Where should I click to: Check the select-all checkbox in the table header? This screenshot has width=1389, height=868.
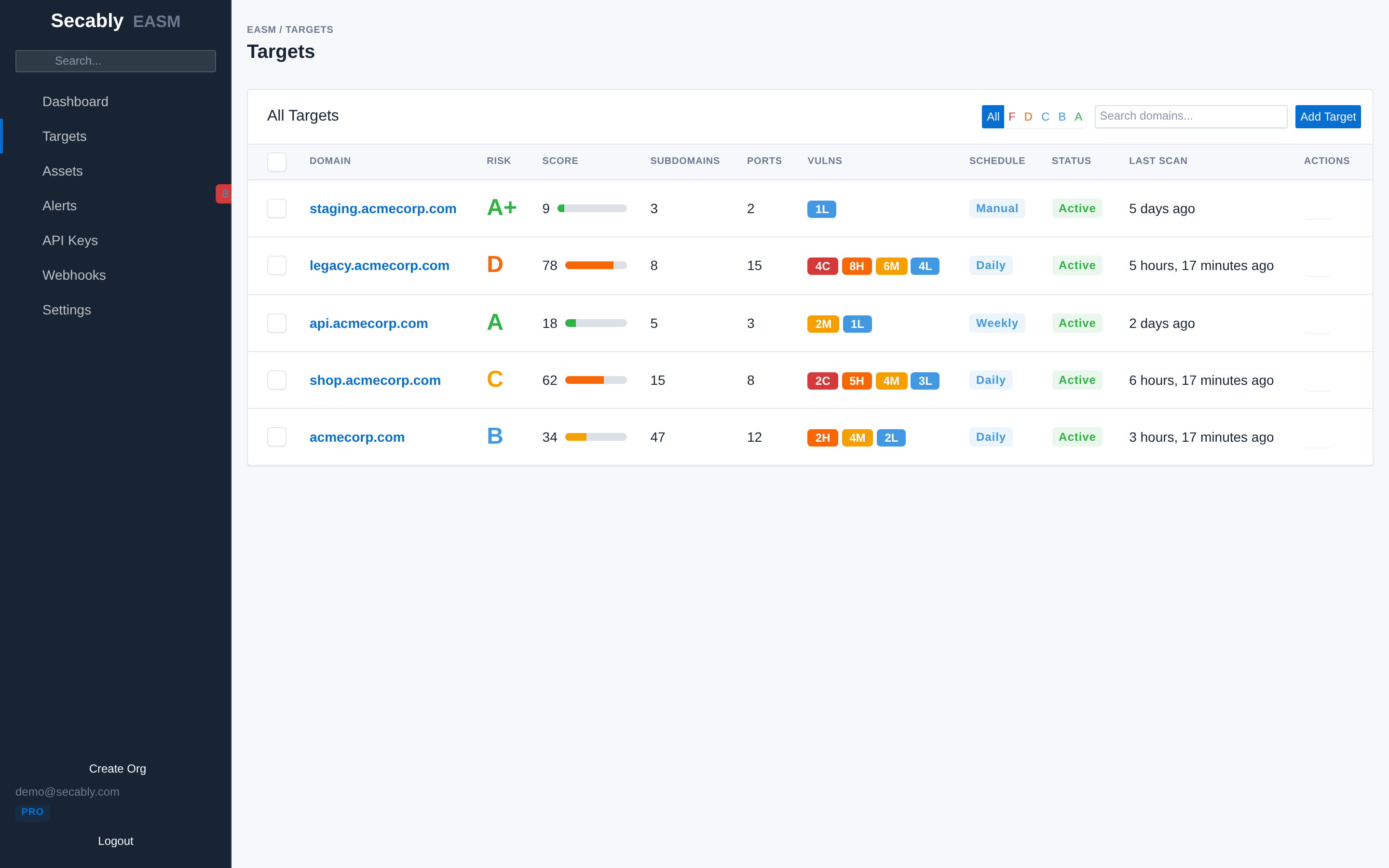tap(277, 162)
